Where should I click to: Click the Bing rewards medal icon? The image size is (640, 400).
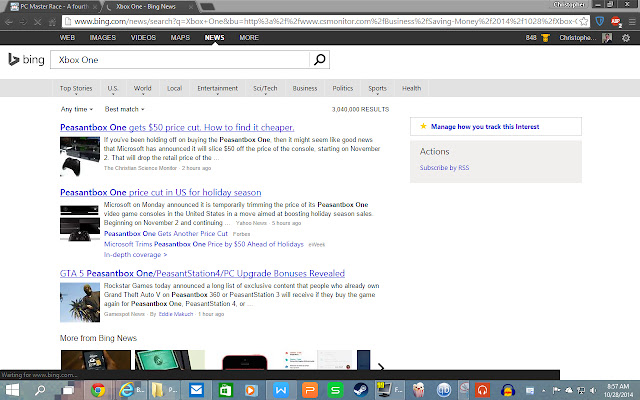click(545, 38)
